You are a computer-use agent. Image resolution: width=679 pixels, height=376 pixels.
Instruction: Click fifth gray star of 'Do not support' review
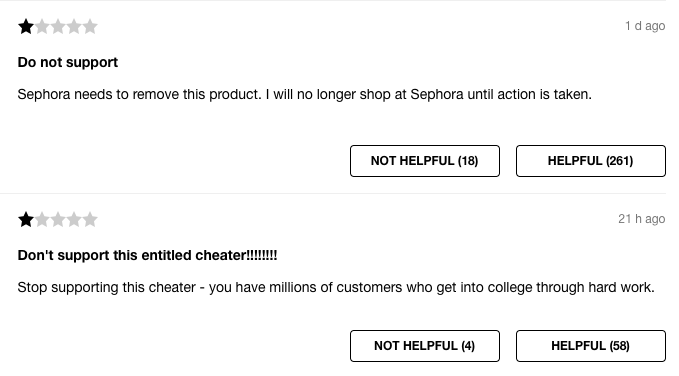pyautogui.click(x=90, y=27)
